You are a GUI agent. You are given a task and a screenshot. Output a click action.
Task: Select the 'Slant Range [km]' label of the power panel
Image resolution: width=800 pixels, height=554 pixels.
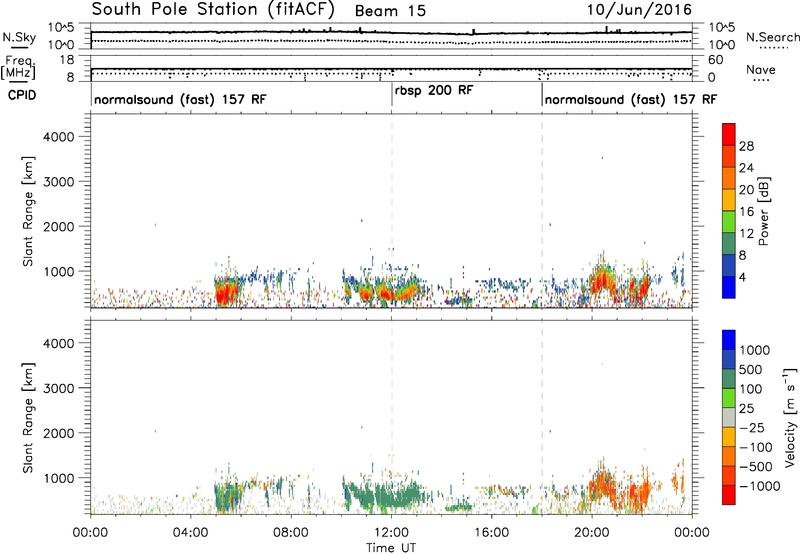pos(28,211)
